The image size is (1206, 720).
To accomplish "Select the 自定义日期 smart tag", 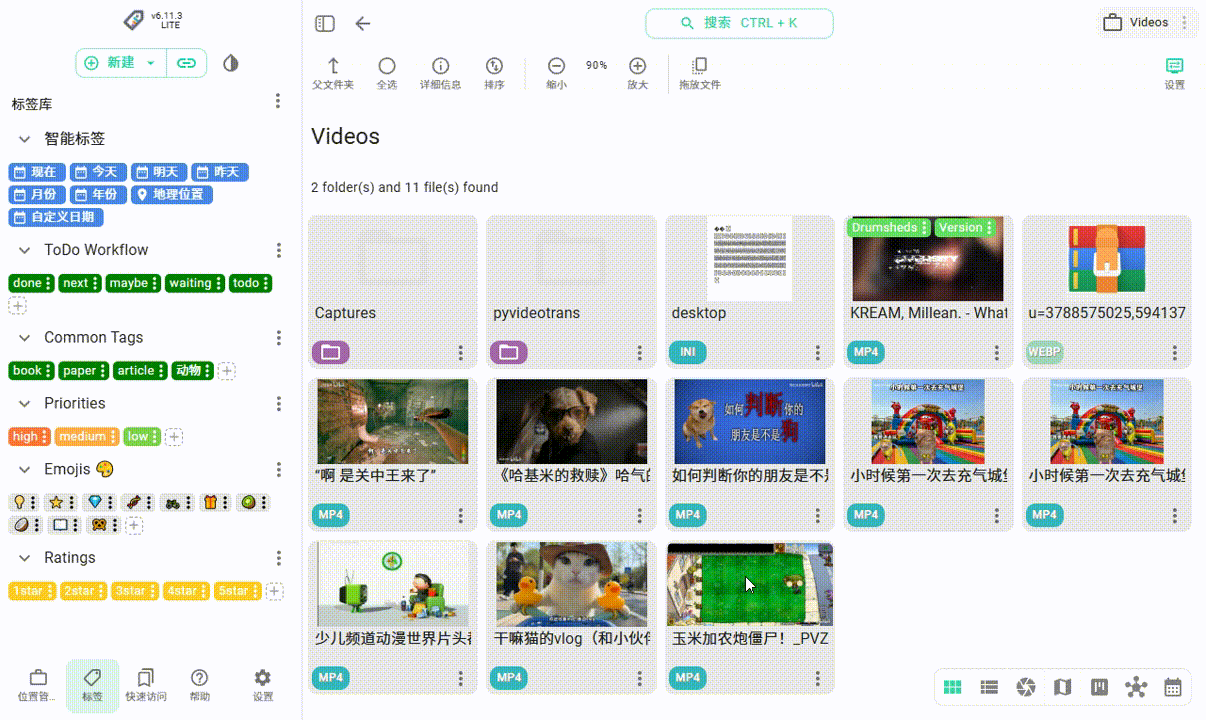I will [56, 217].
